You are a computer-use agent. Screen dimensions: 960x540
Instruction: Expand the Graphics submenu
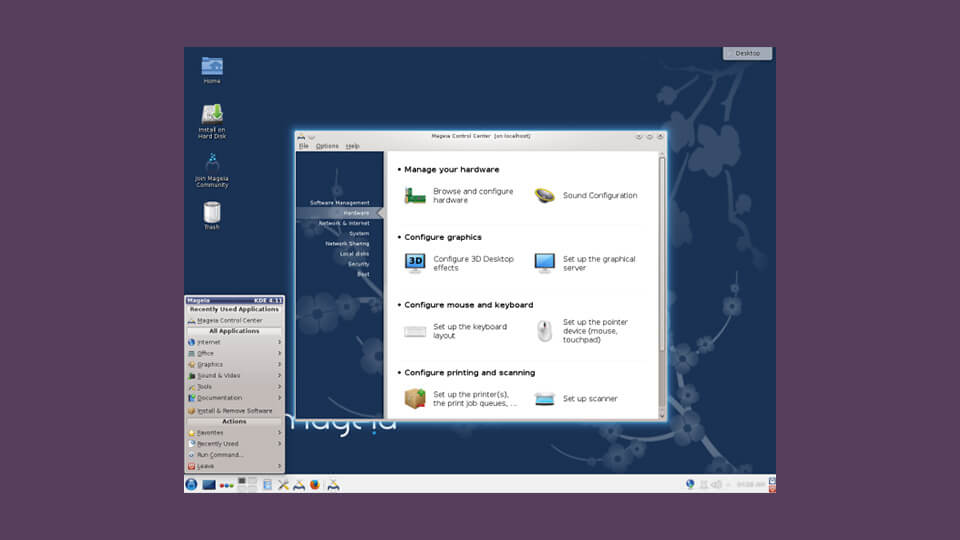click(x=234, y=364)
